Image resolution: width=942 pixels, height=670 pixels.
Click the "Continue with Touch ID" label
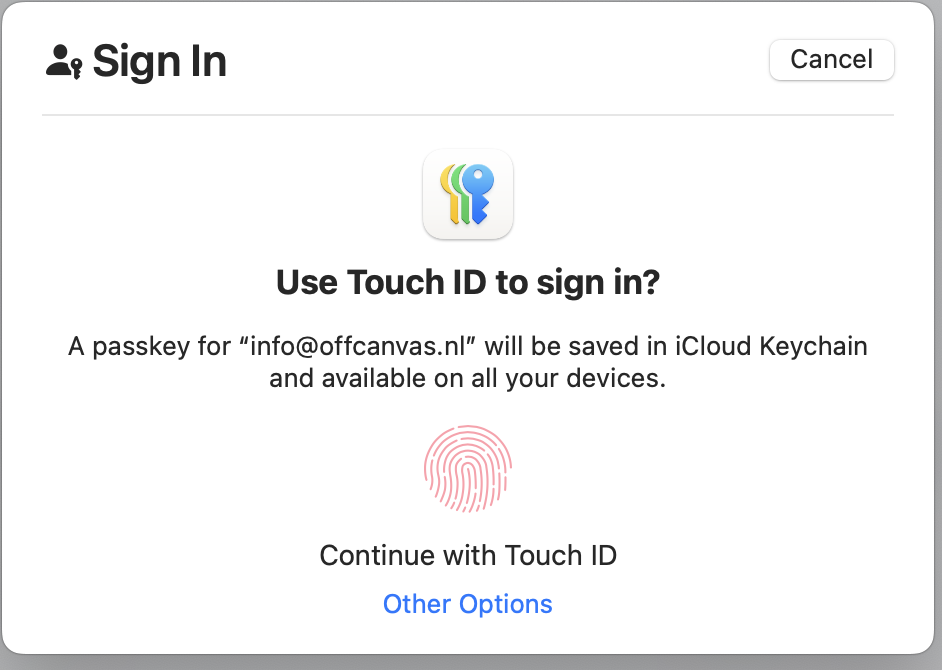pos(468,555)
